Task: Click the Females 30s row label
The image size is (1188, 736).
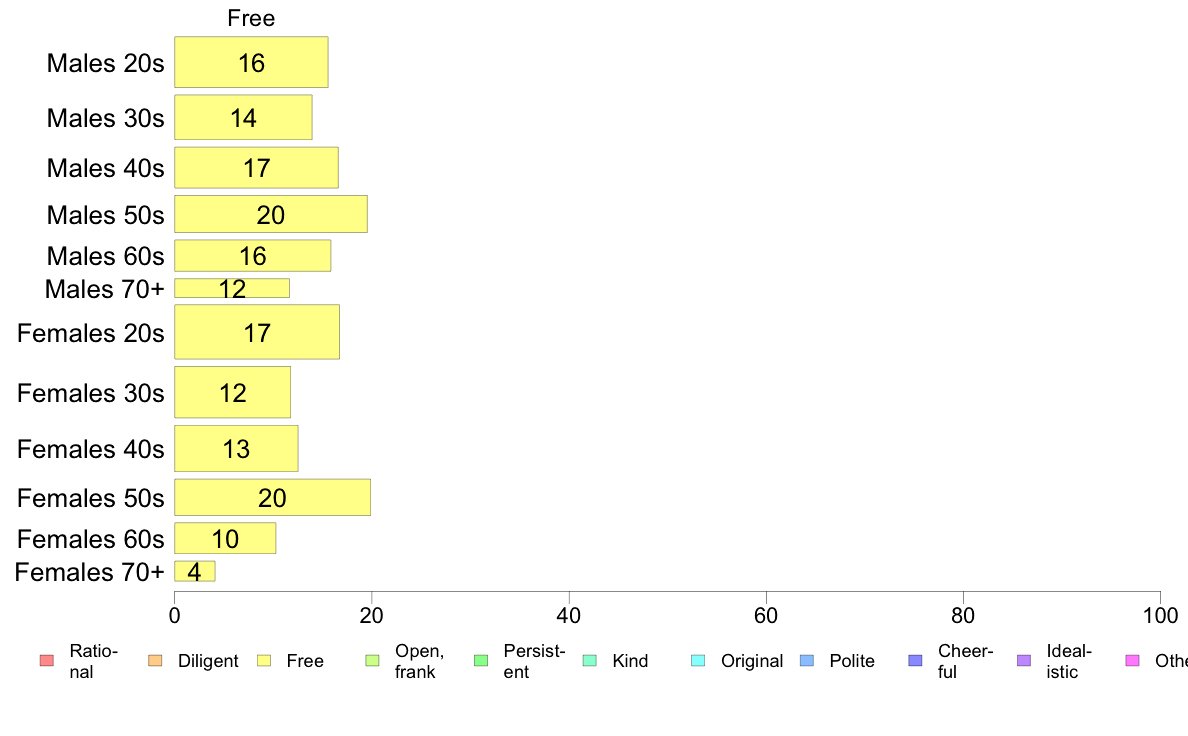Action: (x=91, y=393)
